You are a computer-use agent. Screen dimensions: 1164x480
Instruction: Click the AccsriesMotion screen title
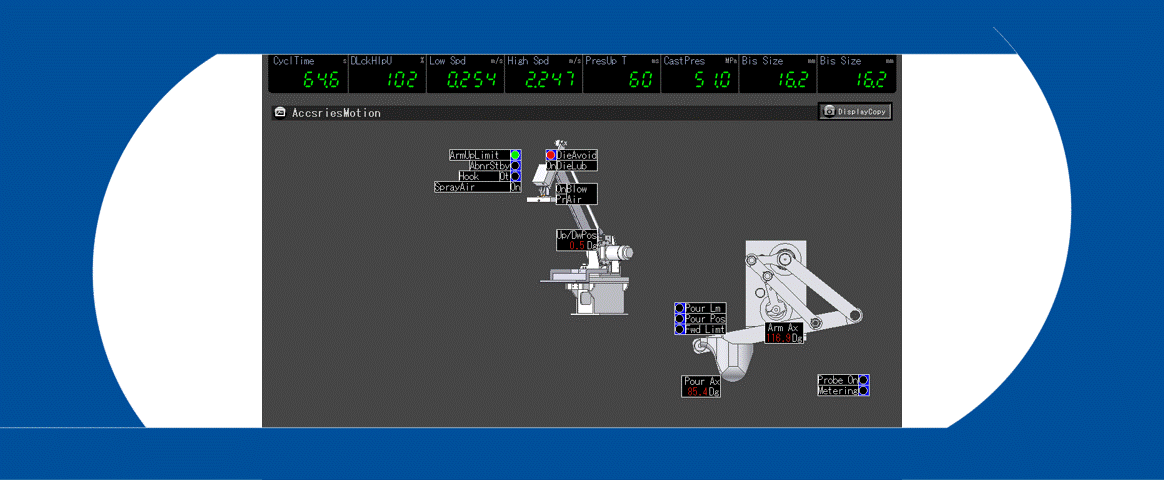[x=336, y=113]
